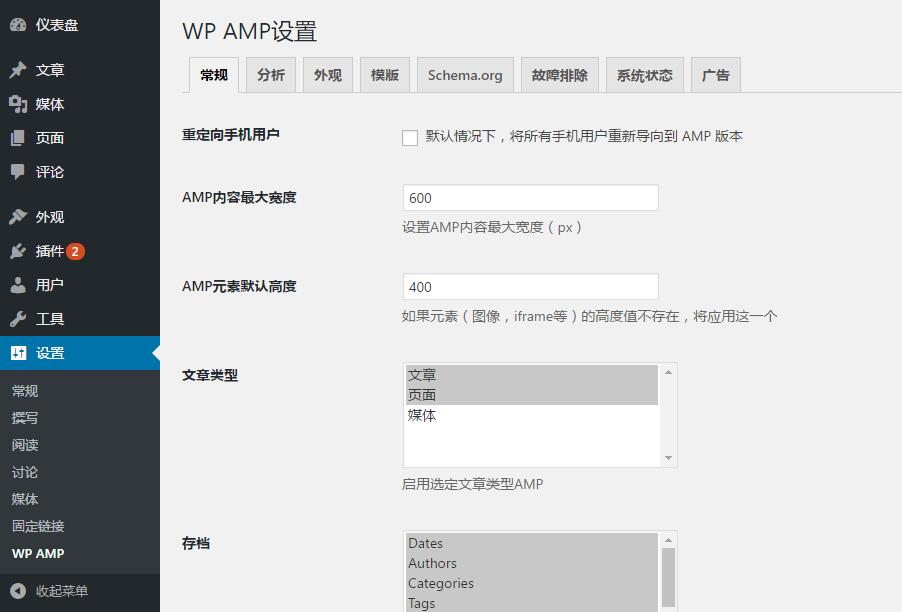This screenshot has height=612, width=902.
Task: Select Authors in the archive list
Action: [532, 563]
